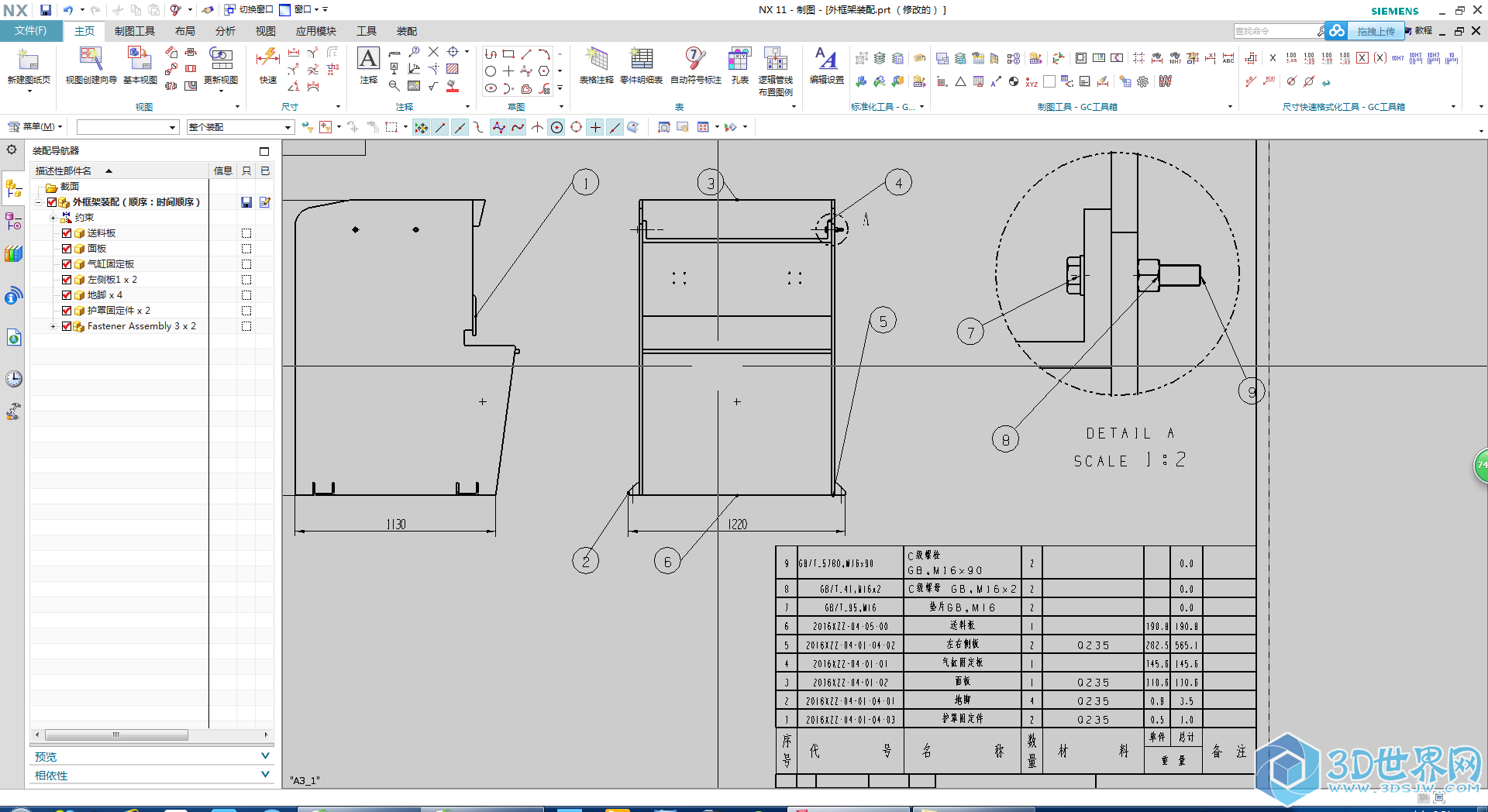Click the Update Views (更新视图) icon
Image resolution: width=1488 pixels, height=812 pixels.
pyautogui.click(x=221, y=60)
